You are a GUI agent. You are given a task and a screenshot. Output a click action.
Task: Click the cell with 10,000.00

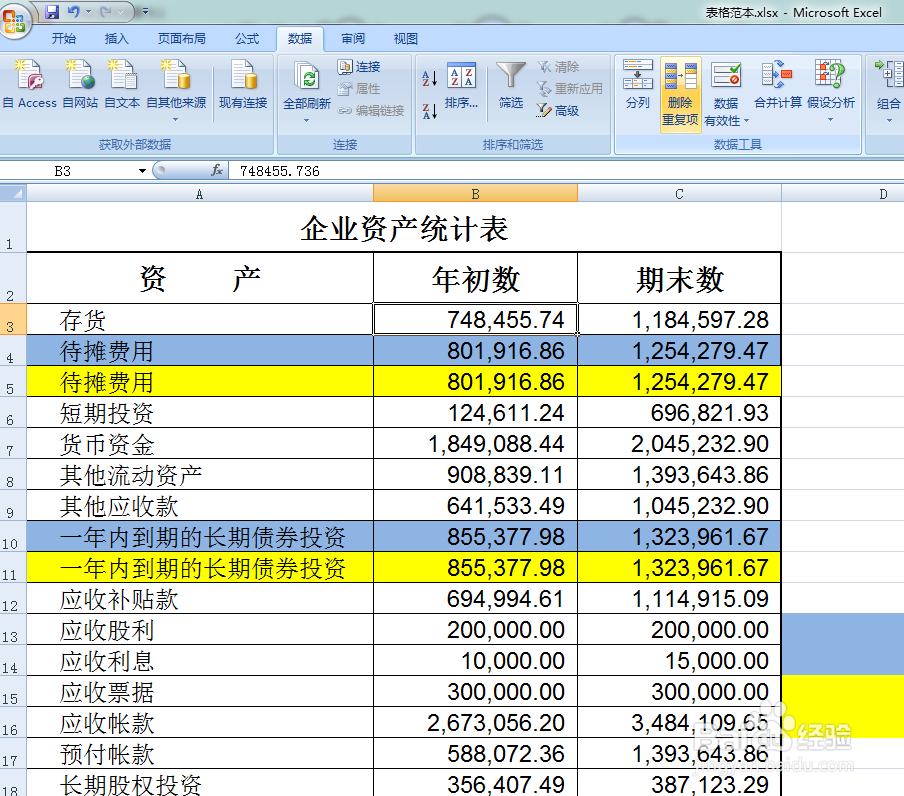pos(476,661)
